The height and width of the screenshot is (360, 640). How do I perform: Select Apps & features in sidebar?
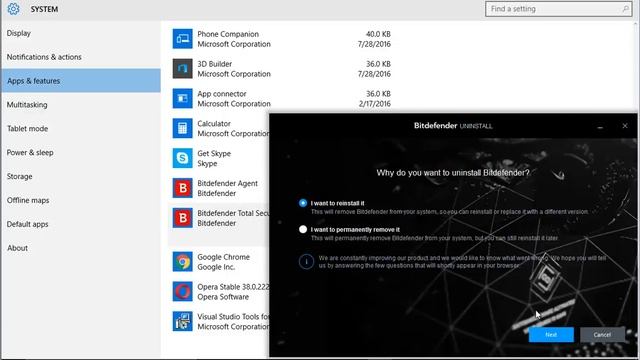click(x=81, y=81)
